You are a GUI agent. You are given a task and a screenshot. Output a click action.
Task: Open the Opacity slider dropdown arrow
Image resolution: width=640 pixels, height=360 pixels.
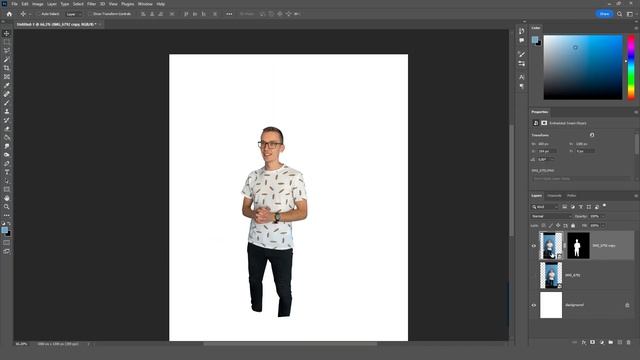click(603, 216)
